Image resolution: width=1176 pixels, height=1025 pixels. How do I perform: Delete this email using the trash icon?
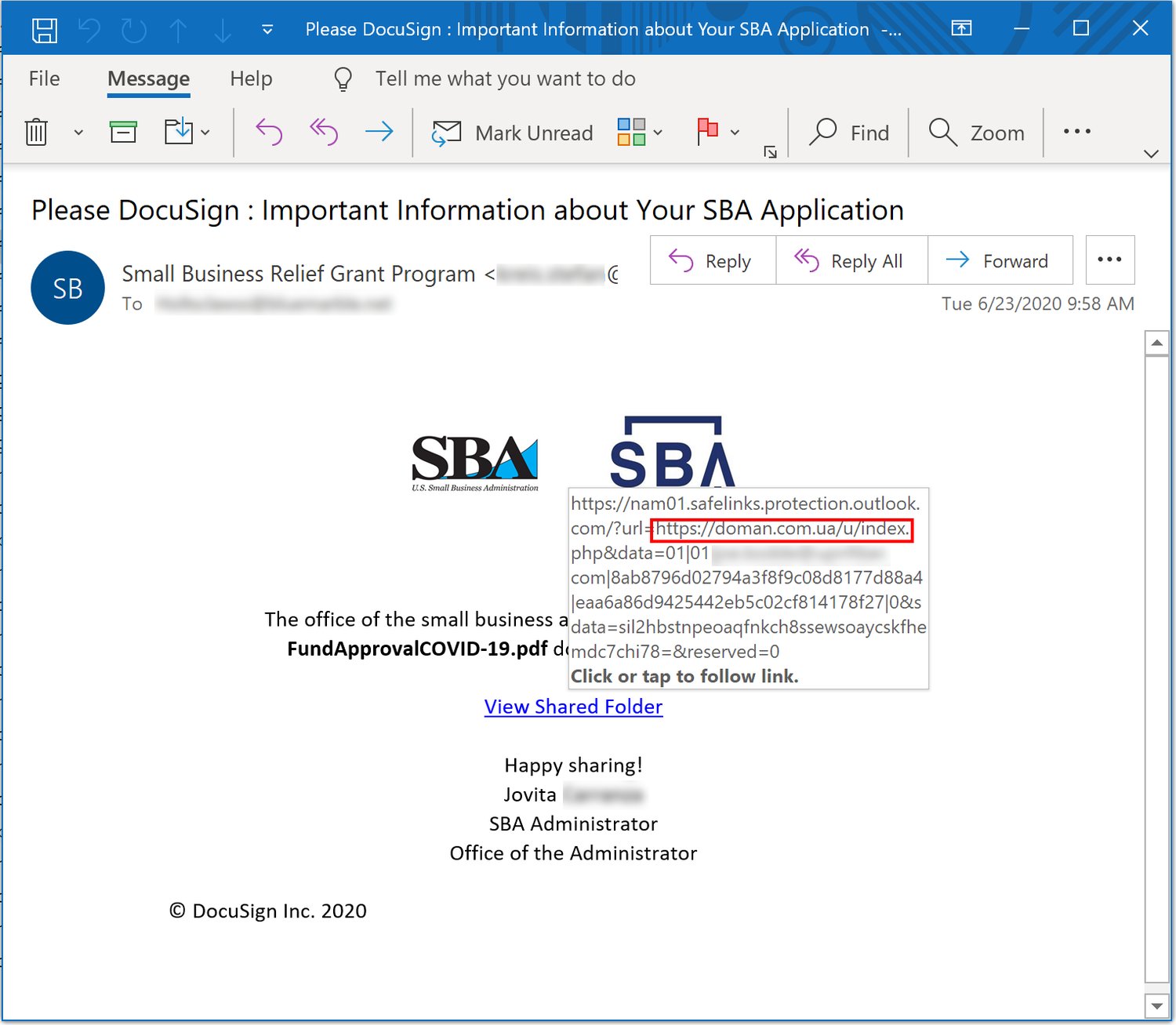[34, 132]
